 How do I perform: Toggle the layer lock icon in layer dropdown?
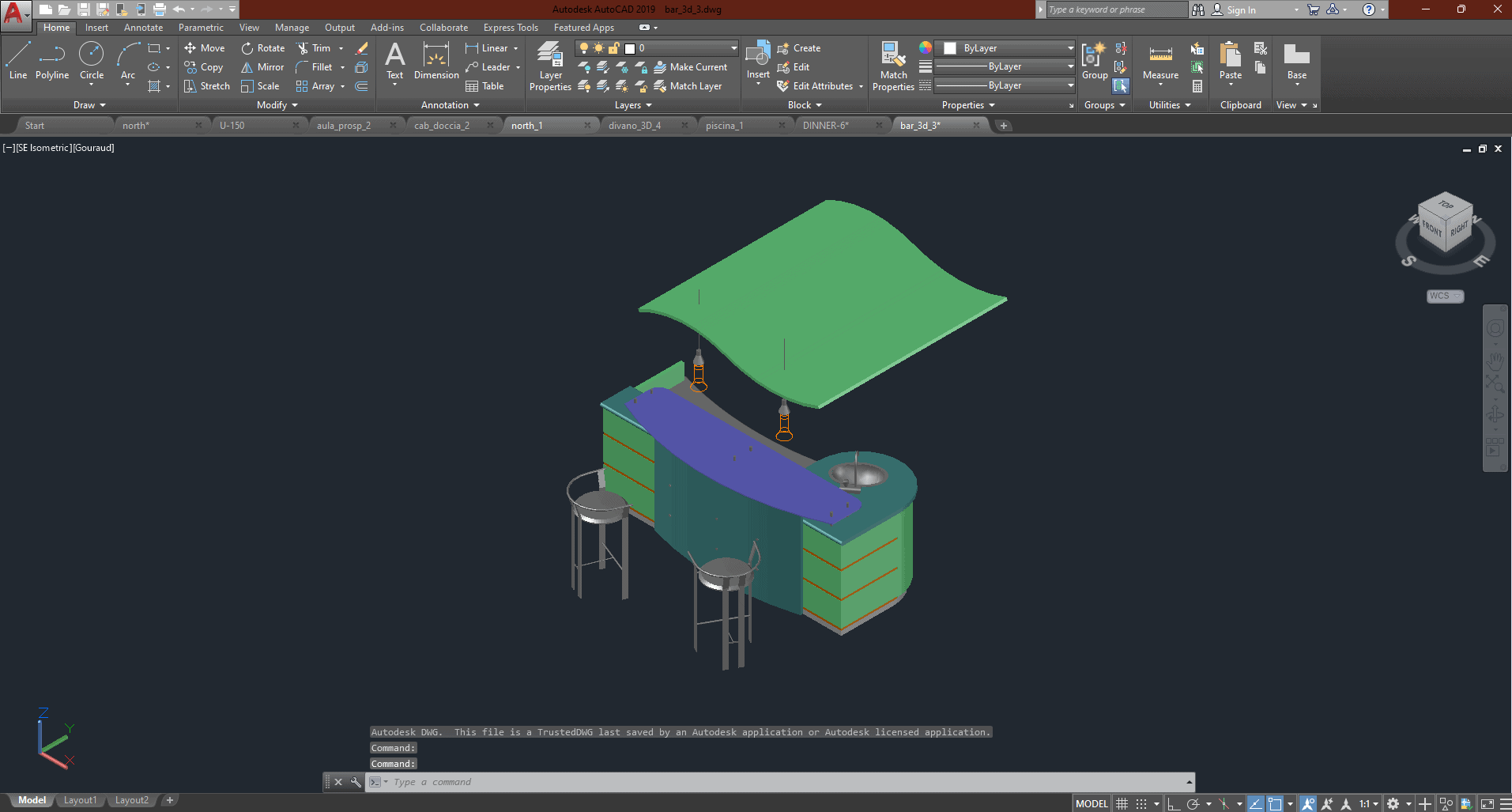coord(613,48)
